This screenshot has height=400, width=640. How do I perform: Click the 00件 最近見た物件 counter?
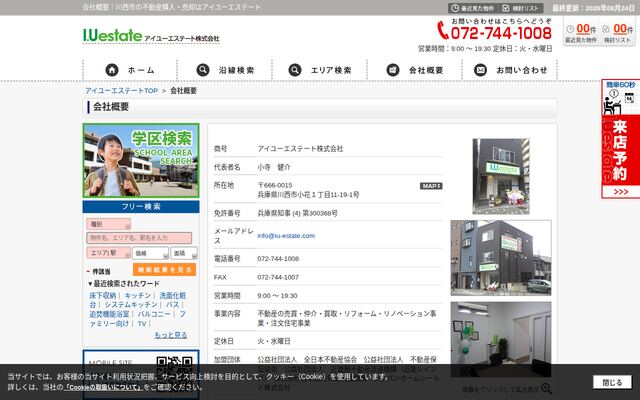(581, 33)
